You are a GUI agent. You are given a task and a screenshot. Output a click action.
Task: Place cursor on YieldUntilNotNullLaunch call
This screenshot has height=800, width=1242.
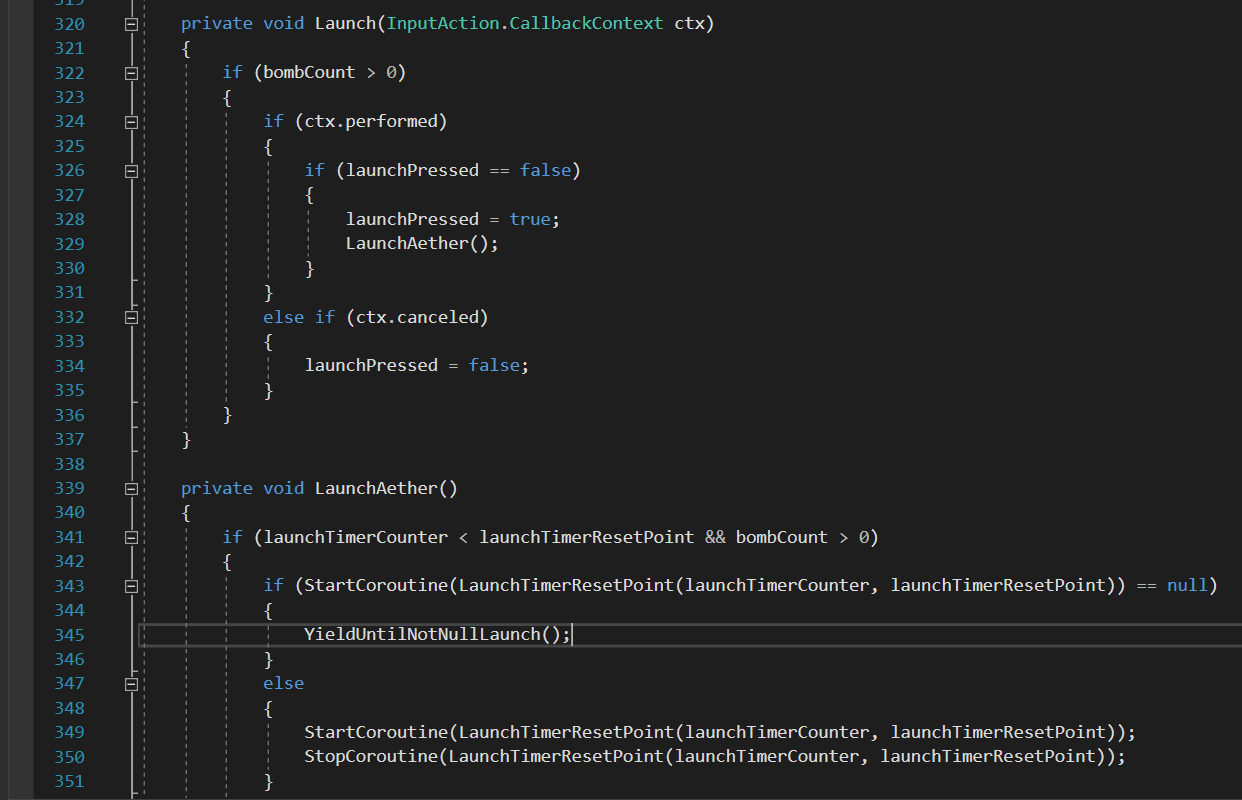click(436, 634)
